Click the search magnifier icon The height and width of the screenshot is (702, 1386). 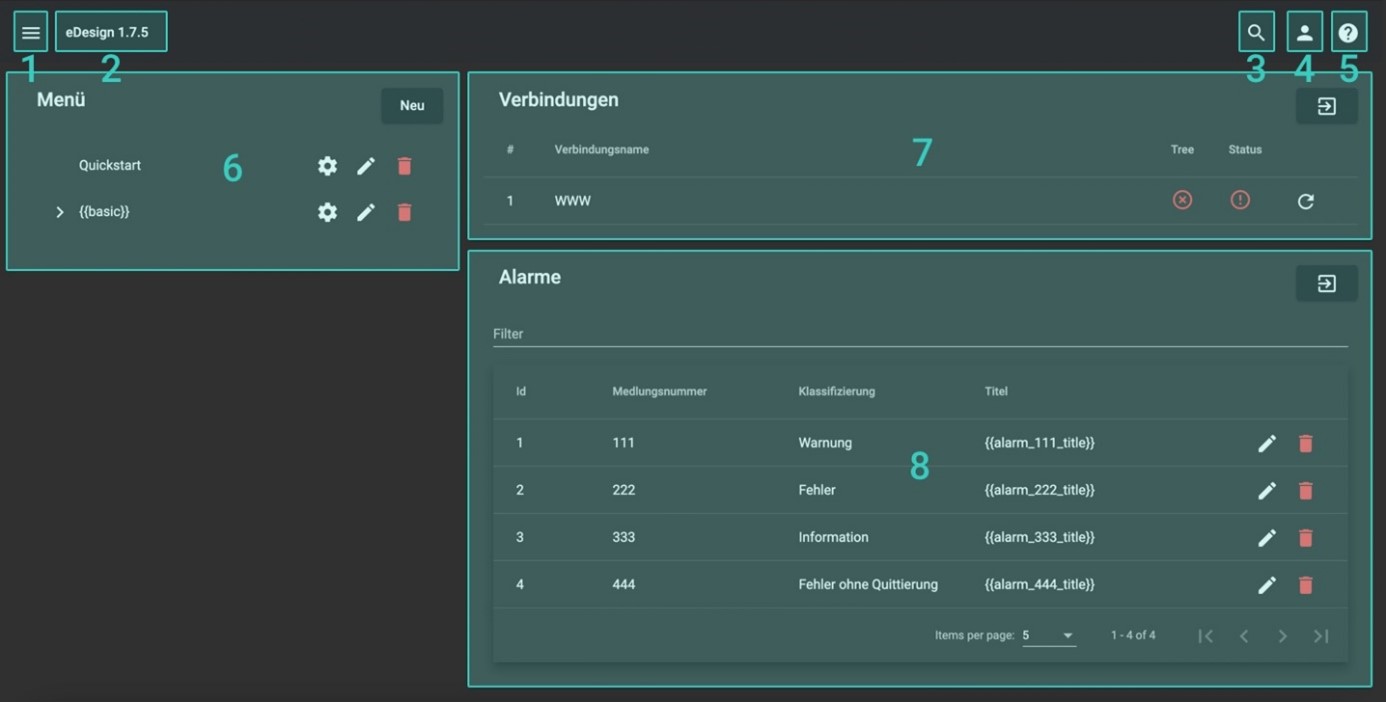pos(1256,33)
